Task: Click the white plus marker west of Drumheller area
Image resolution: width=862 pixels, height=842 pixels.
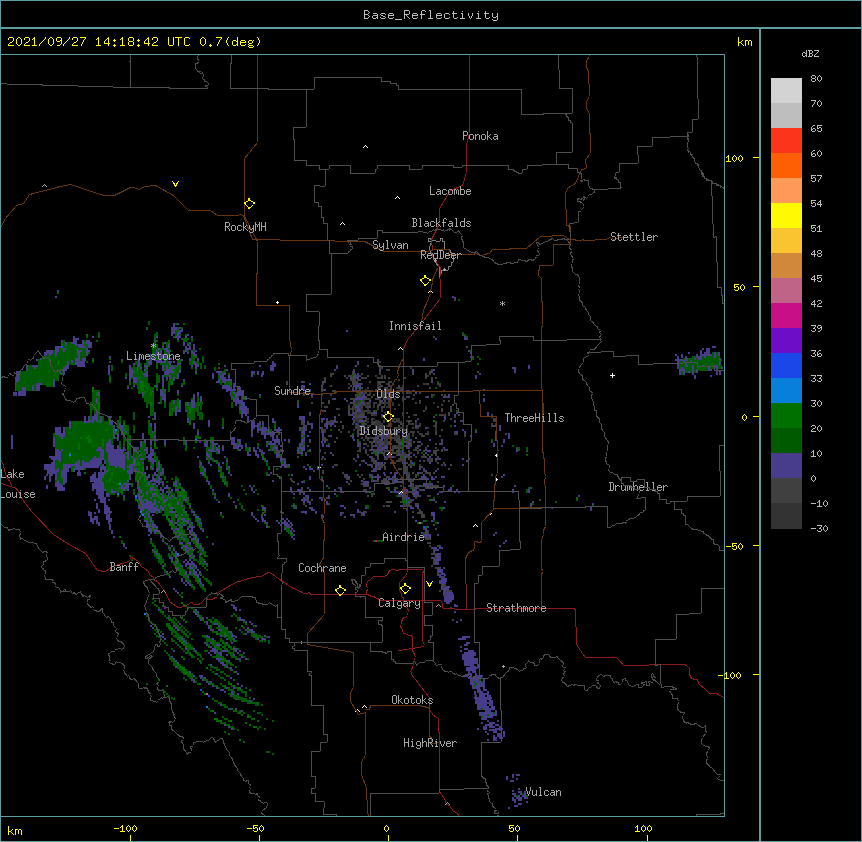Action: 612,376
